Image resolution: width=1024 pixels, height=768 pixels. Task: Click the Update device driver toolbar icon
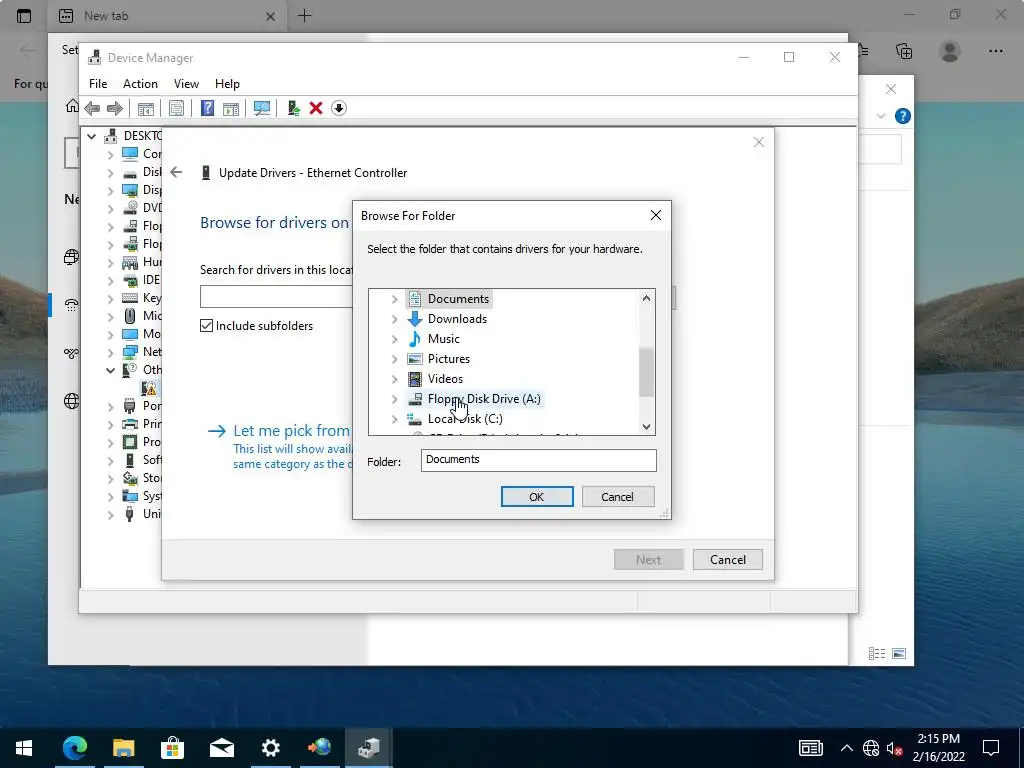(x=293, y=108)
